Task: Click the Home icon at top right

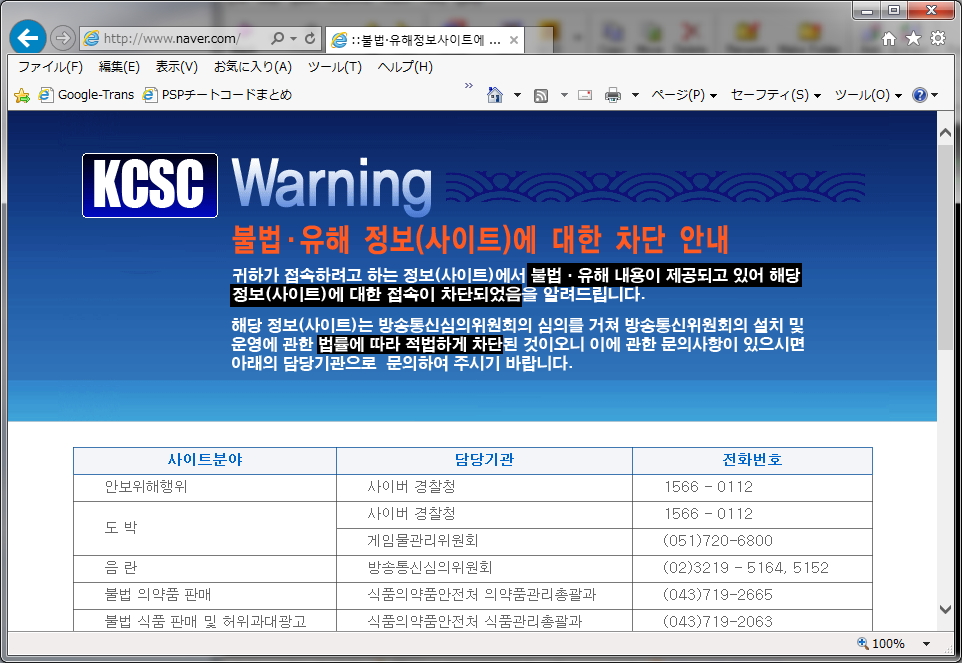Action: pyautogui.click(x=888, y=39)
